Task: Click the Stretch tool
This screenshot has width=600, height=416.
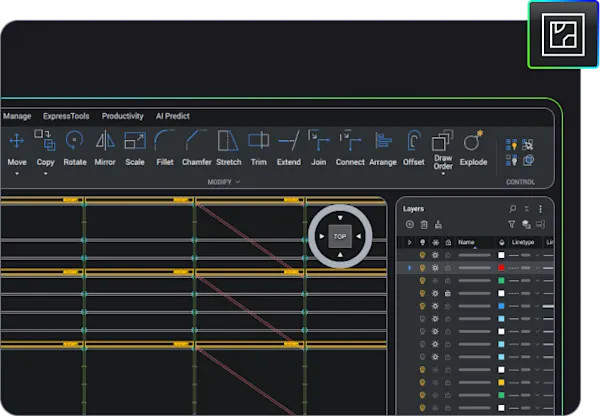Action: tap(229, 148)
